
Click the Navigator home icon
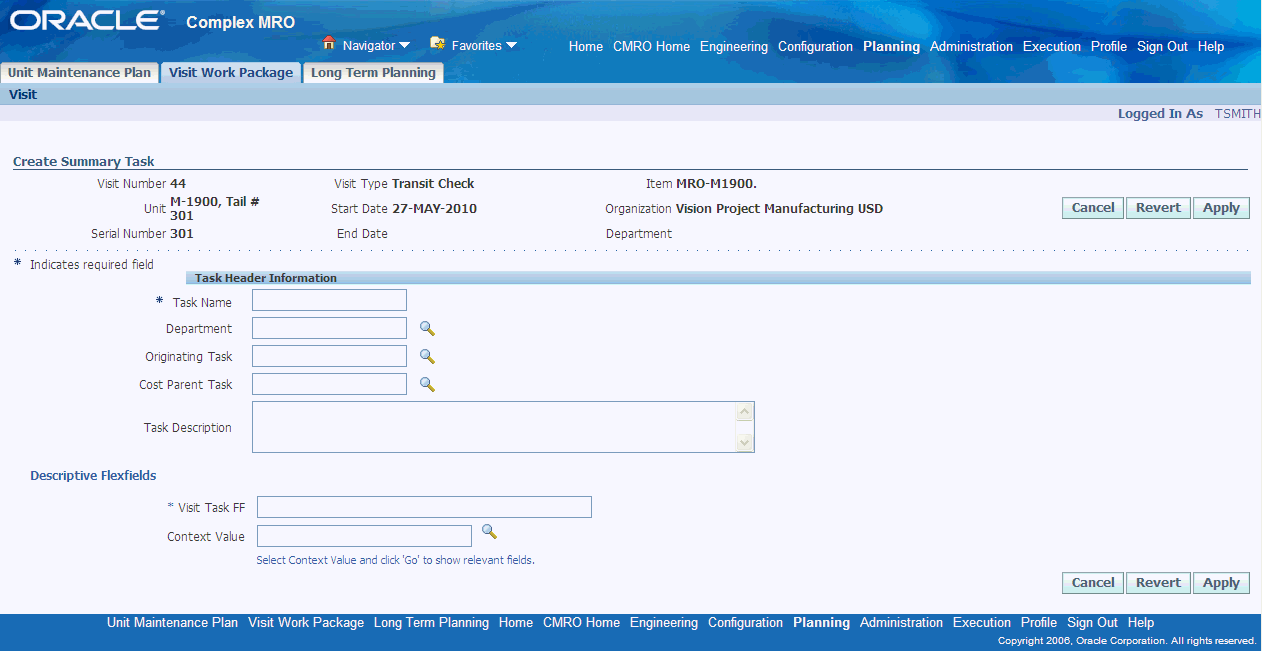point(328,44)
